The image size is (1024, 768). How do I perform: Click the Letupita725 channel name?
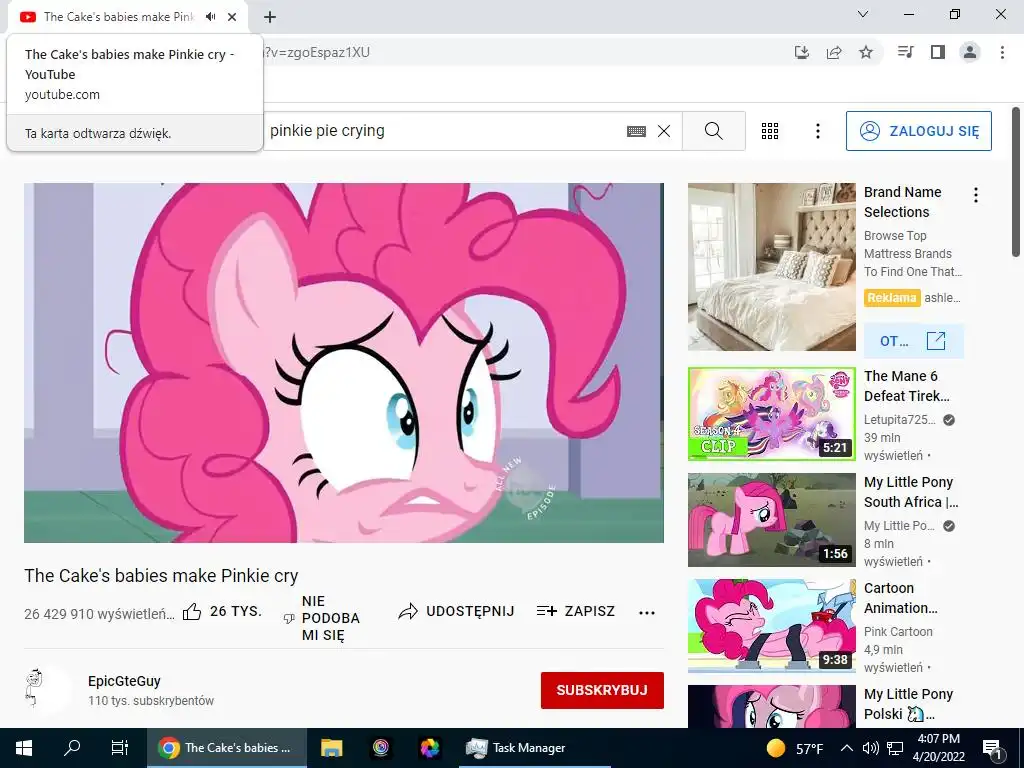(899, 420)
